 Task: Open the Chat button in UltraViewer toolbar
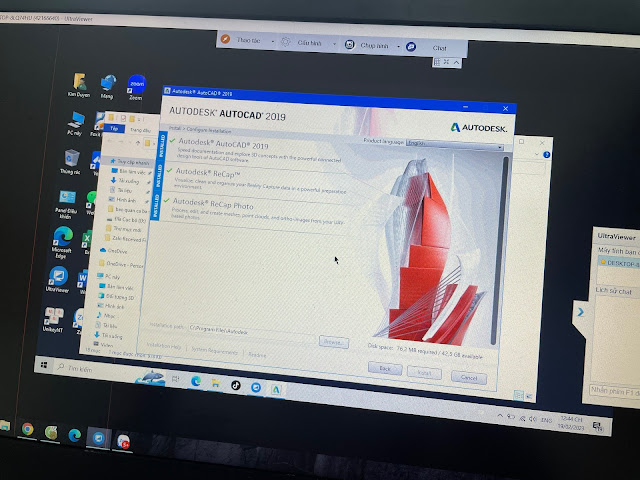[x=439, y=48]
